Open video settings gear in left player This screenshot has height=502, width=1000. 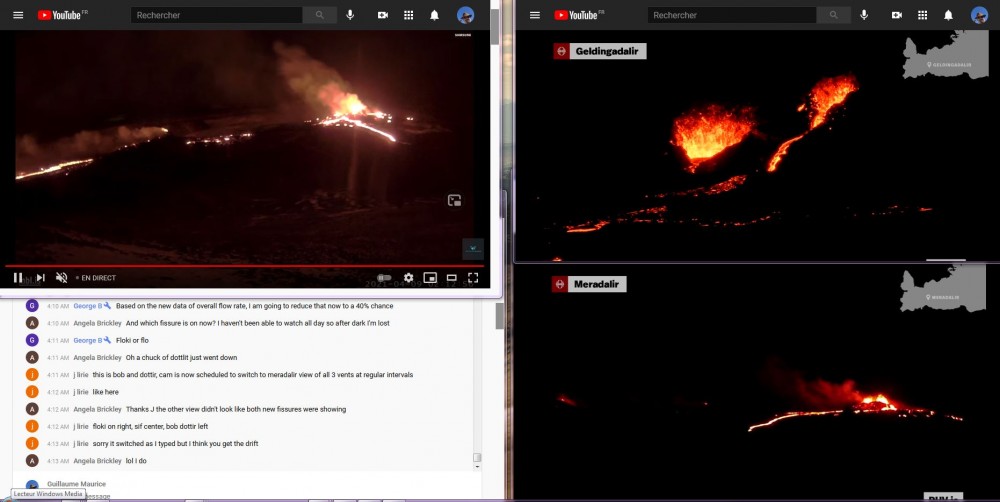pos(408,278)
